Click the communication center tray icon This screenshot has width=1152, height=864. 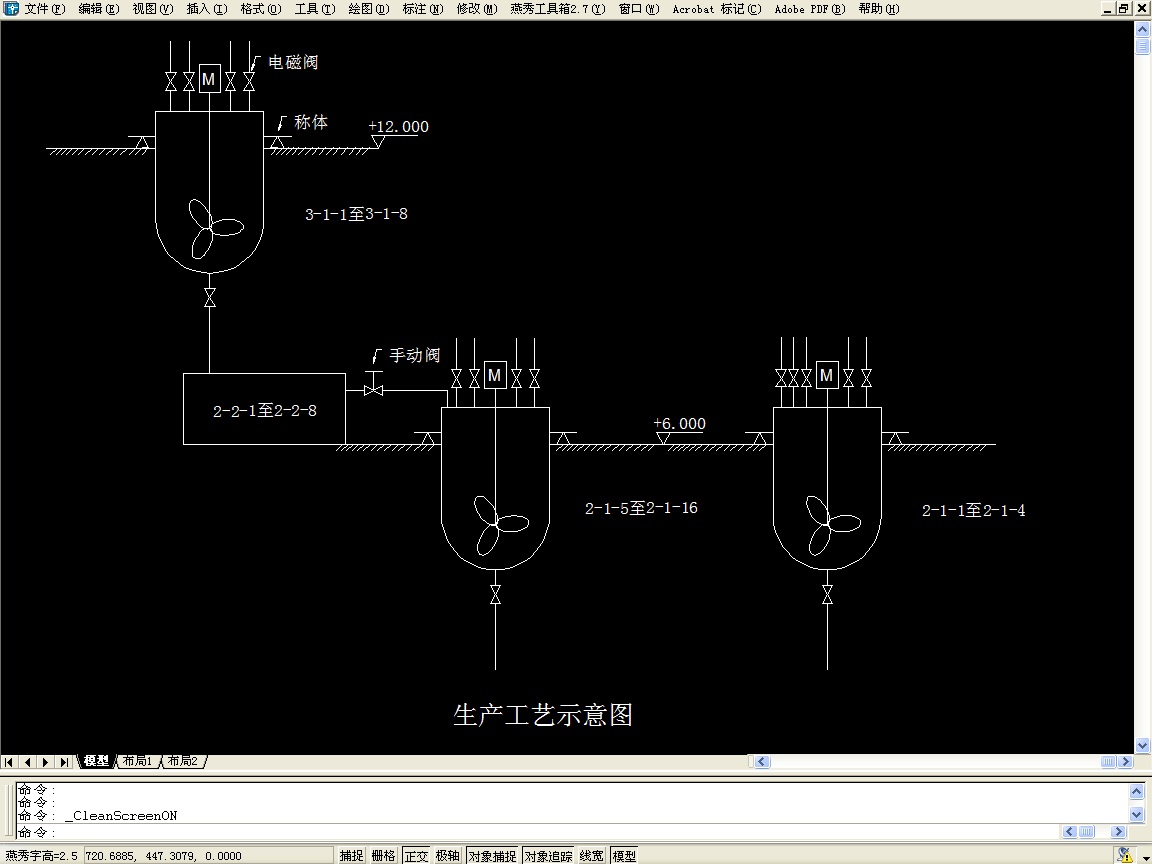tap(1125, 856)
